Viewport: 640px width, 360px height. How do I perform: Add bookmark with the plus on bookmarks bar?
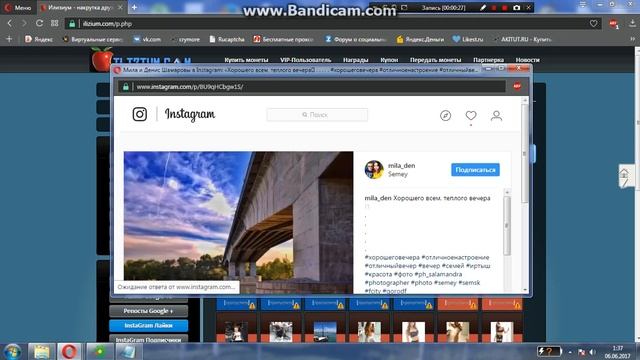[9, 39]
